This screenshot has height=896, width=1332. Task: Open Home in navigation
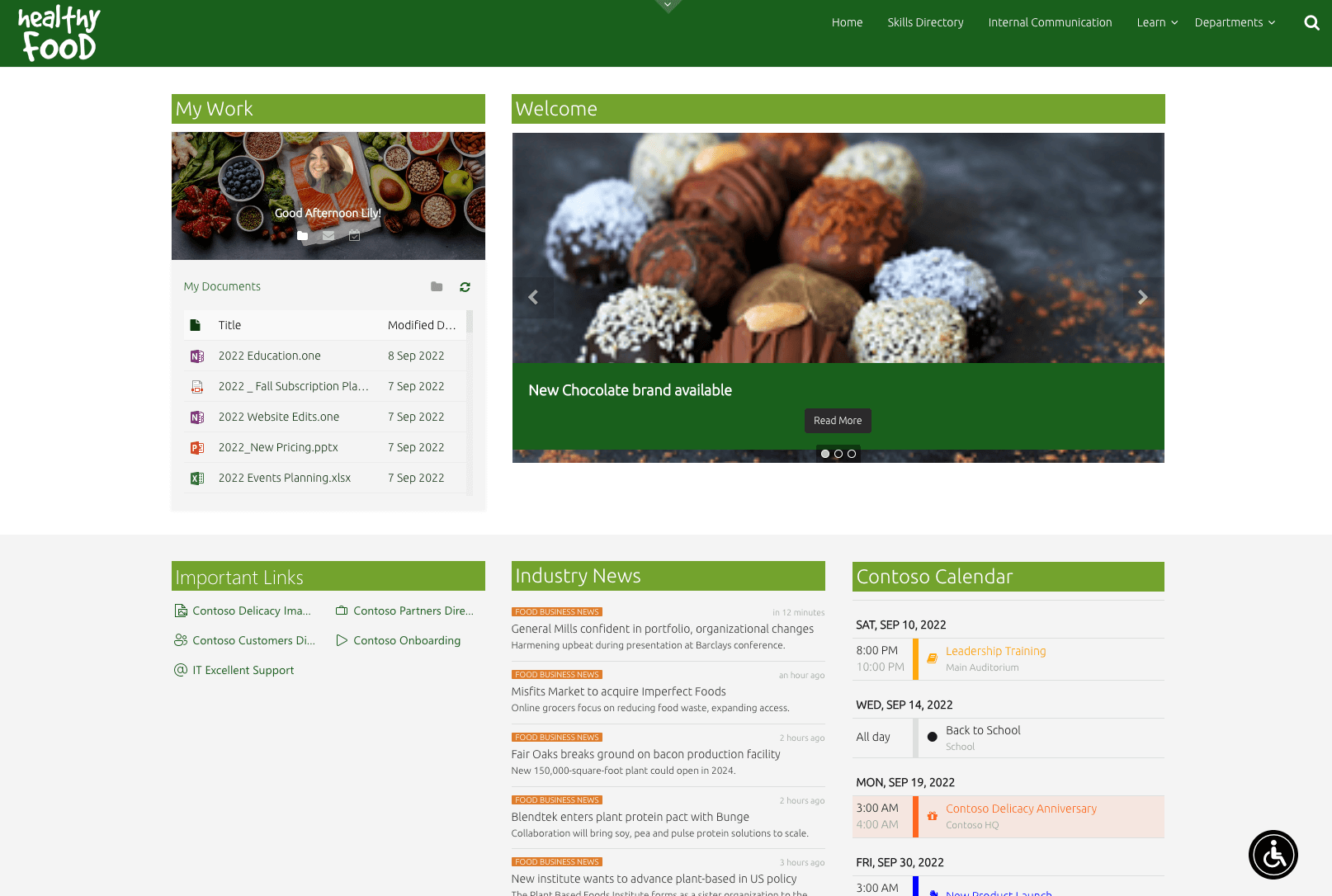coord(847,22)
